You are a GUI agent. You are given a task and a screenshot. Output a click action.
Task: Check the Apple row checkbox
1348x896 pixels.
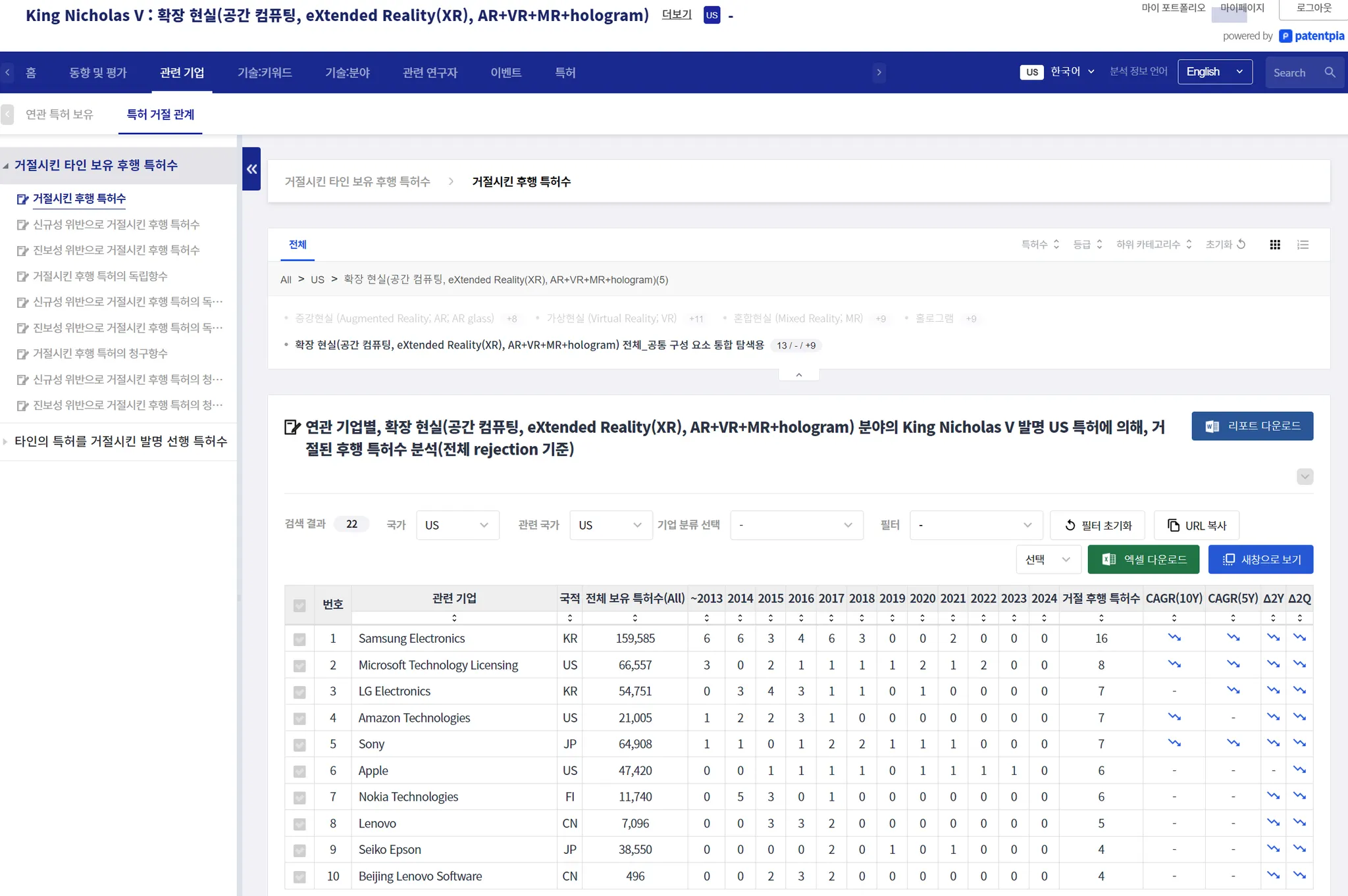point(299,771)
